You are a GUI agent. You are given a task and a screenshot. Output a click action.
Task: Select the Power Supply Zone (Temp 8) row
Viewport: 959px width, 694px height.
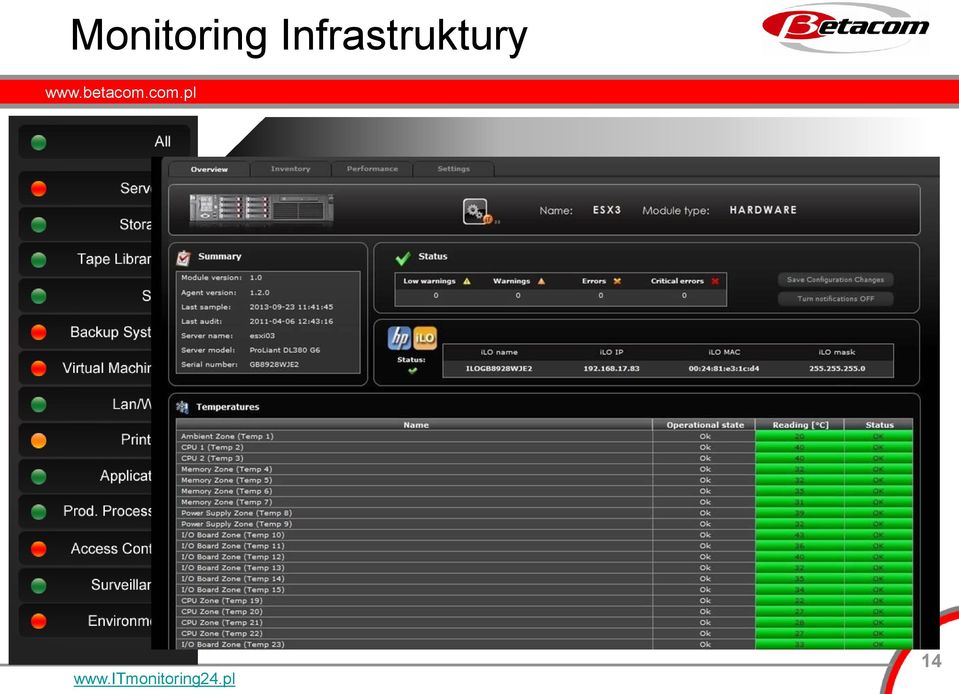[544, 513]
